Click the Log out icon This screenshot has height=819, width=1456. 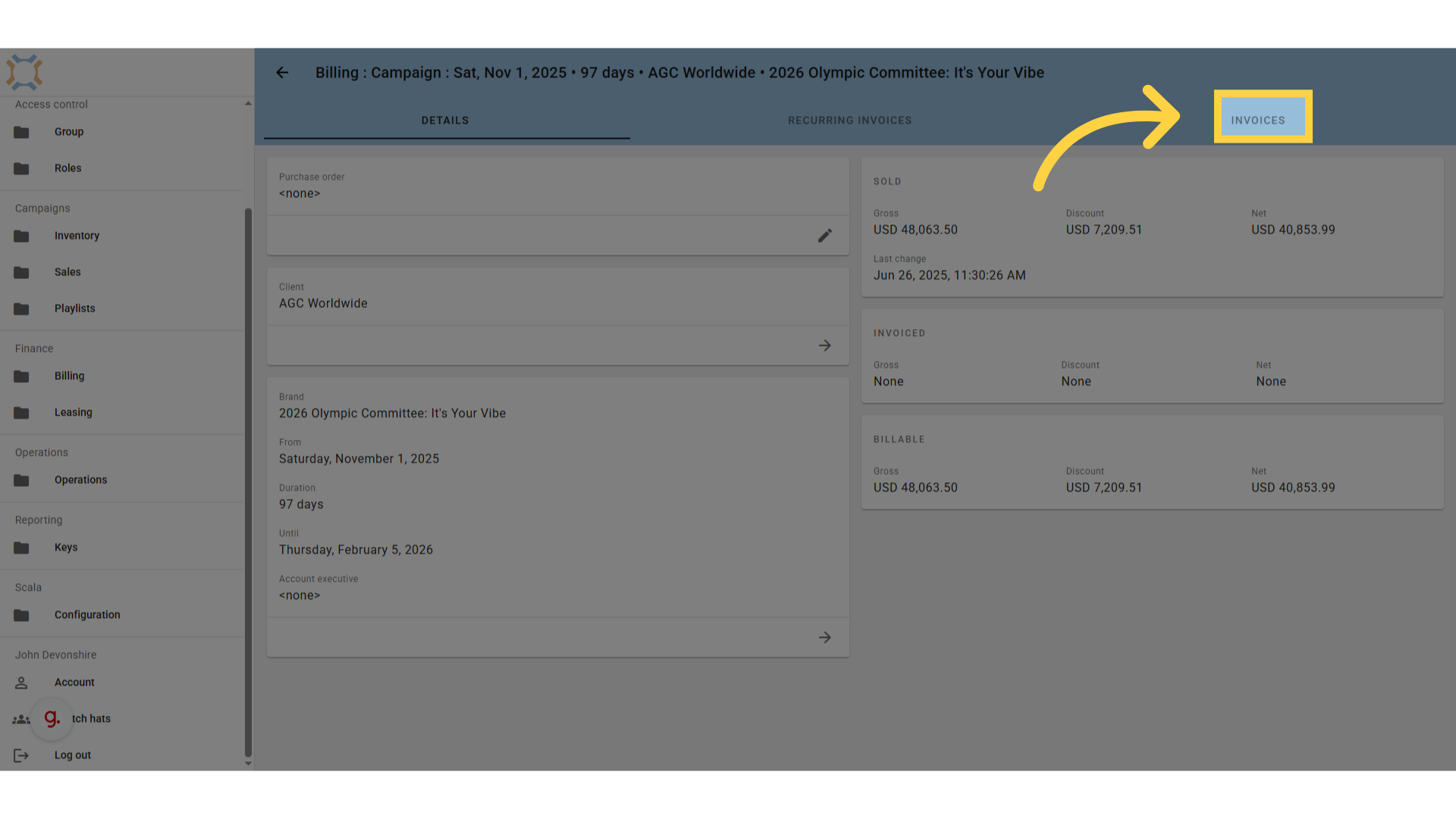[x=21, y=755]
